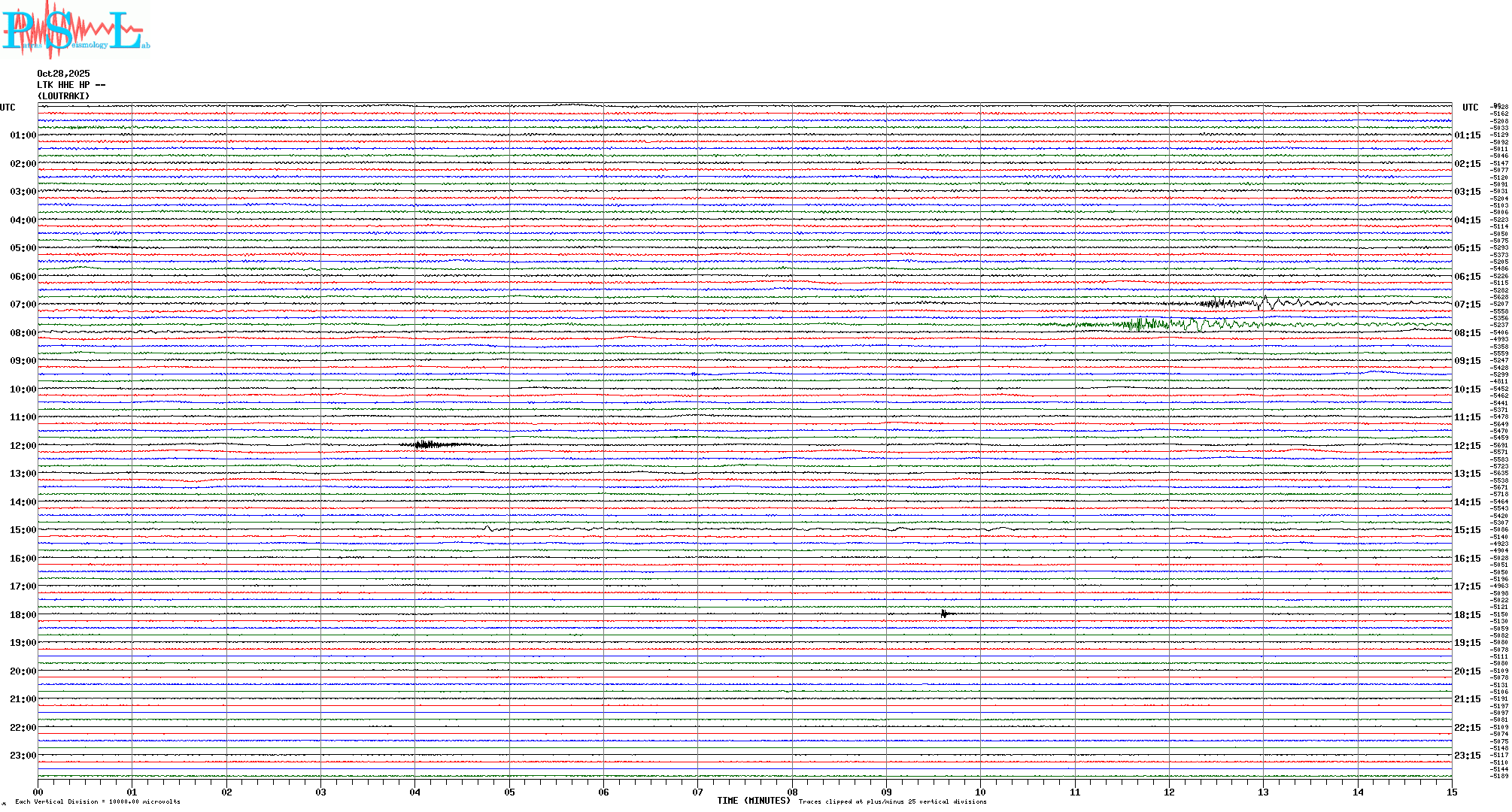Click the LTK HHE HP station label
1512x812 pixels.
(71, 85)
